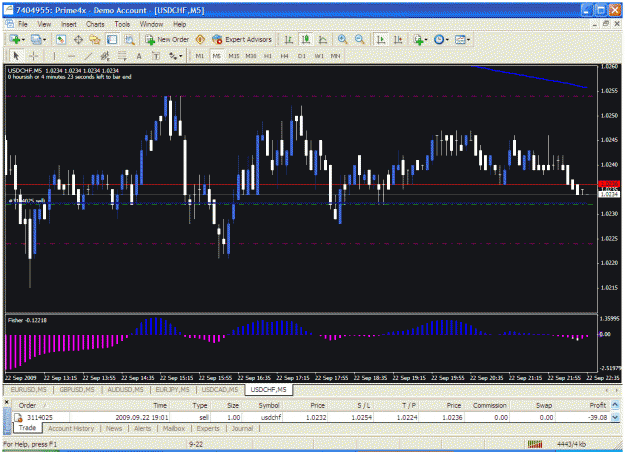Switch timeframe to D1
The height and width of the screenshot is (452, 625).
pyautogui.click(x=302, y=56)
